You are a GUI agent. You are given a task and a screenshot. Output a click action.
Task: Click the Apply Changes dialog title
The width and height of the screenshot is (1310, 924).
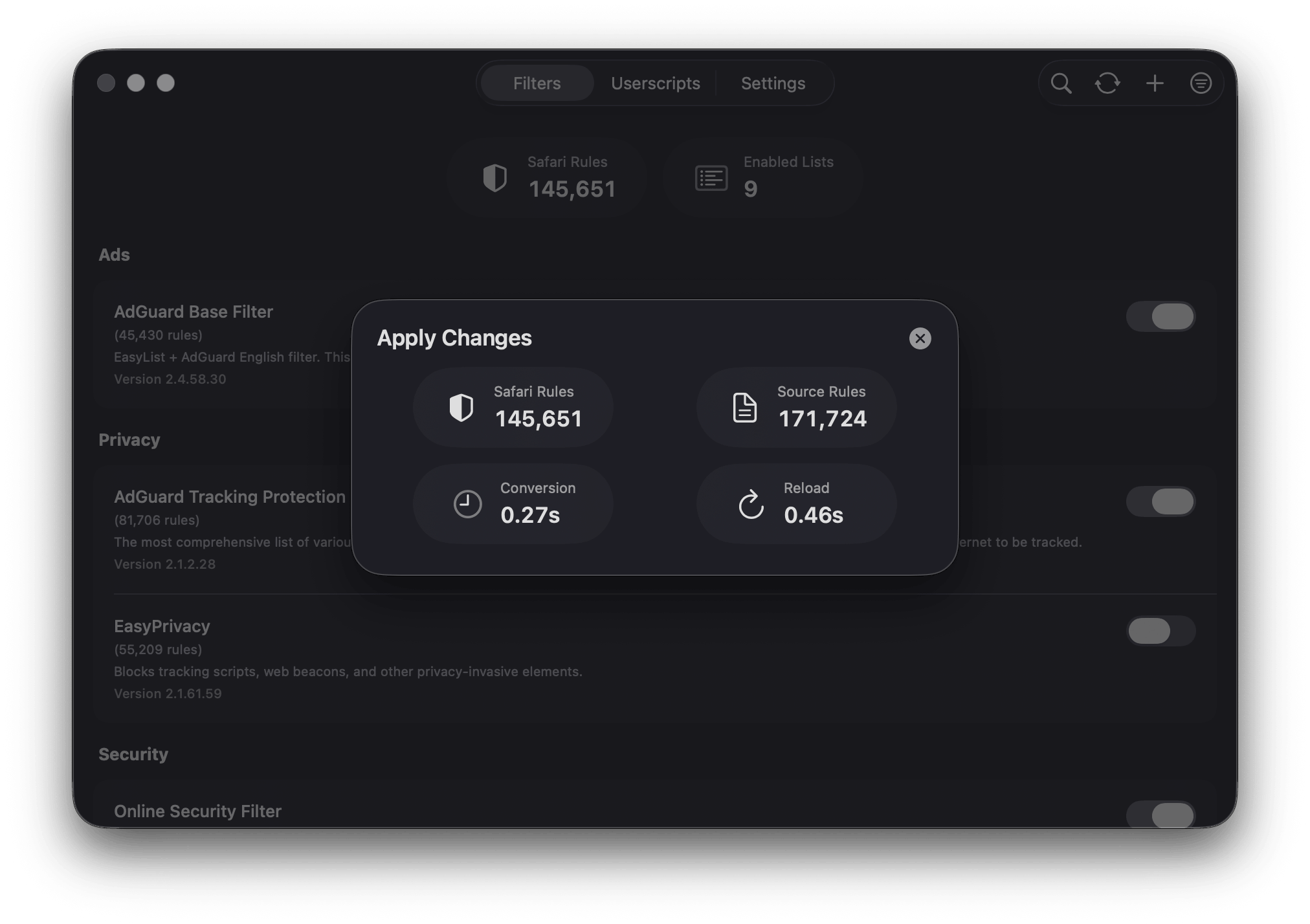click(x=454, y=338)
